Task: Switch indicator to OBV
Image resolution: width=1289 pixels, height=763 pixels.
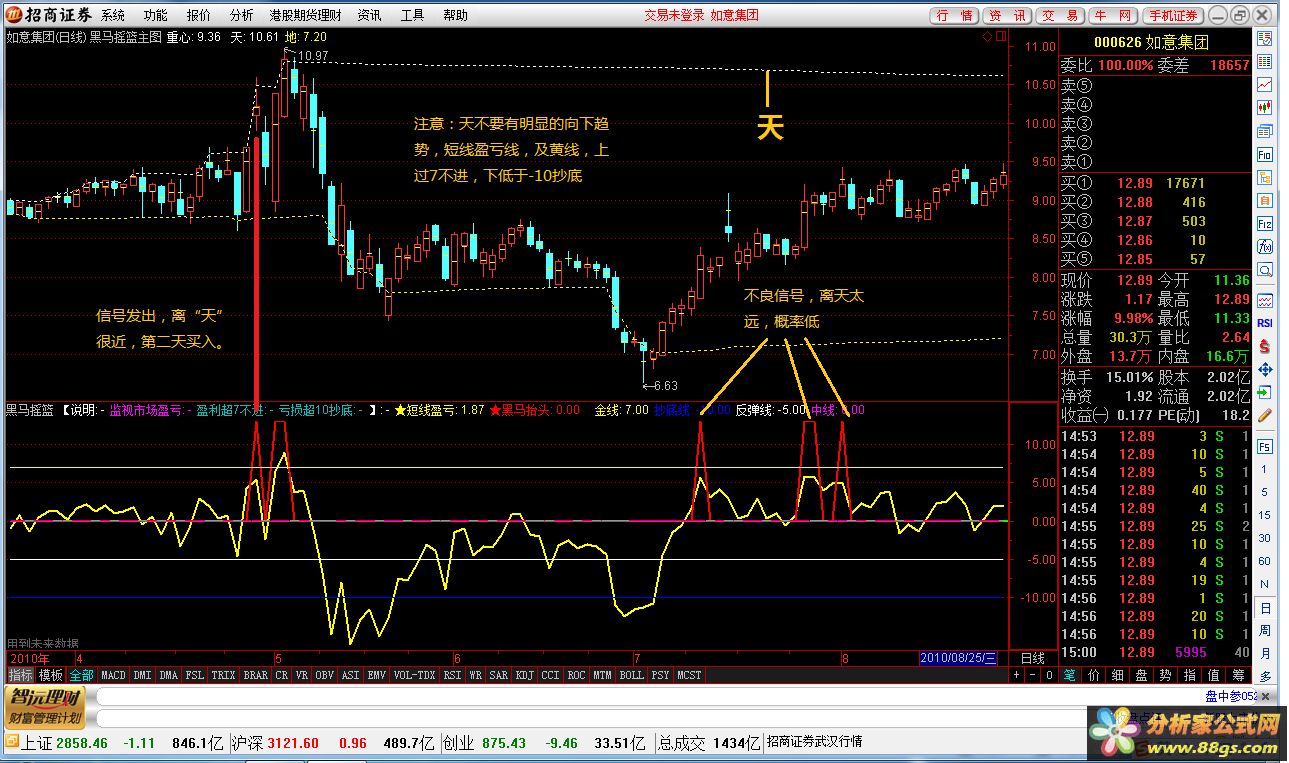Action: (x=324, y=675)
